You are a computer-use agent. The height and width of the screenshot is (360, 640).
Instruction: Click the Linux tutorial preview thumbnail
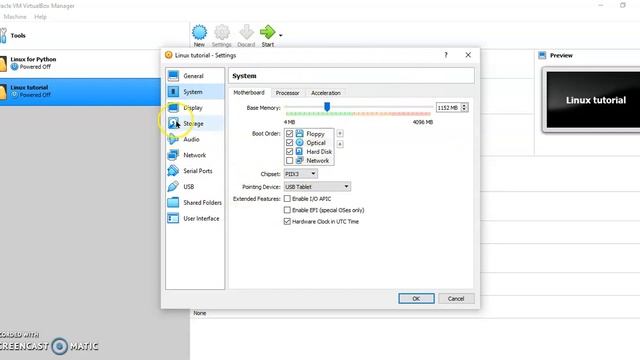[x=593, y=100]
